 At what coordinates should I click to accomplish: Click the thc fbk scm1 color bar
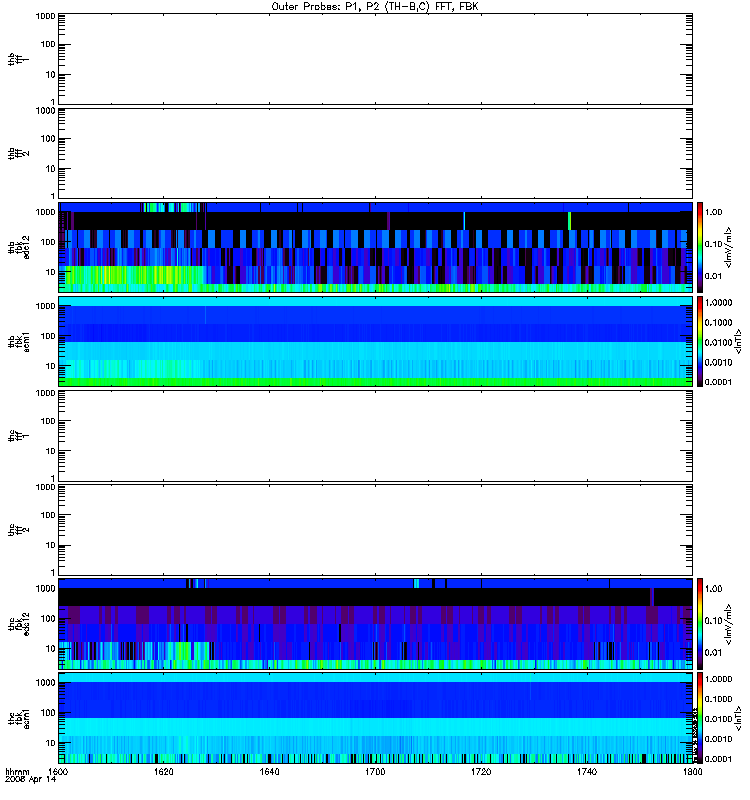[700, 718]
